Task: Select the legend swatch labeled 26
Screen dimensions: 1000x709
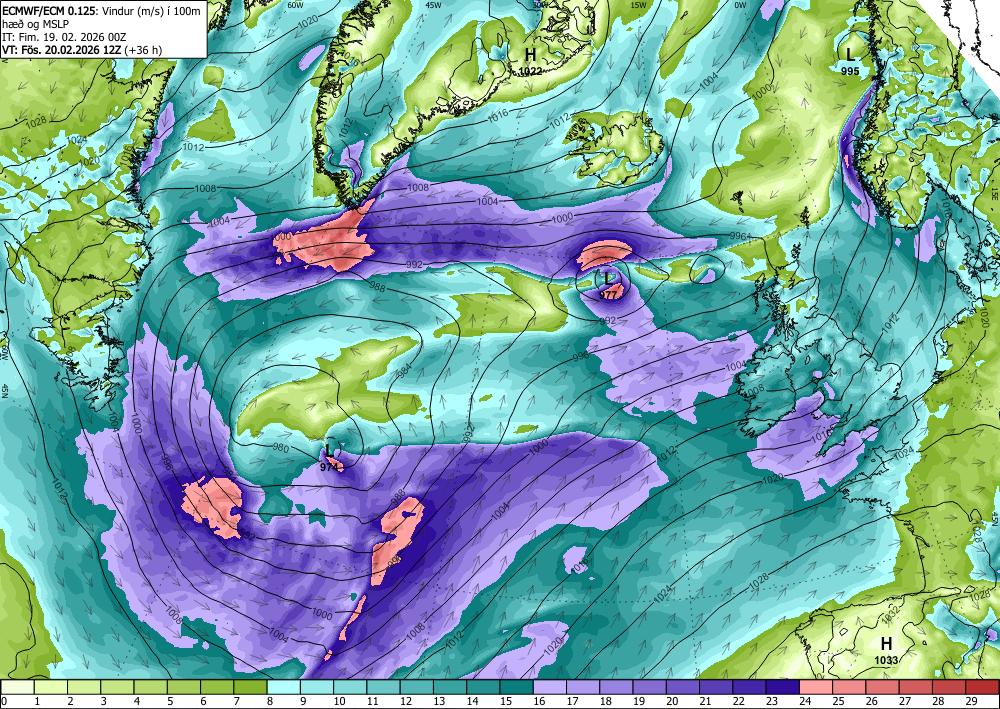Action: click(x=883, y=687)
